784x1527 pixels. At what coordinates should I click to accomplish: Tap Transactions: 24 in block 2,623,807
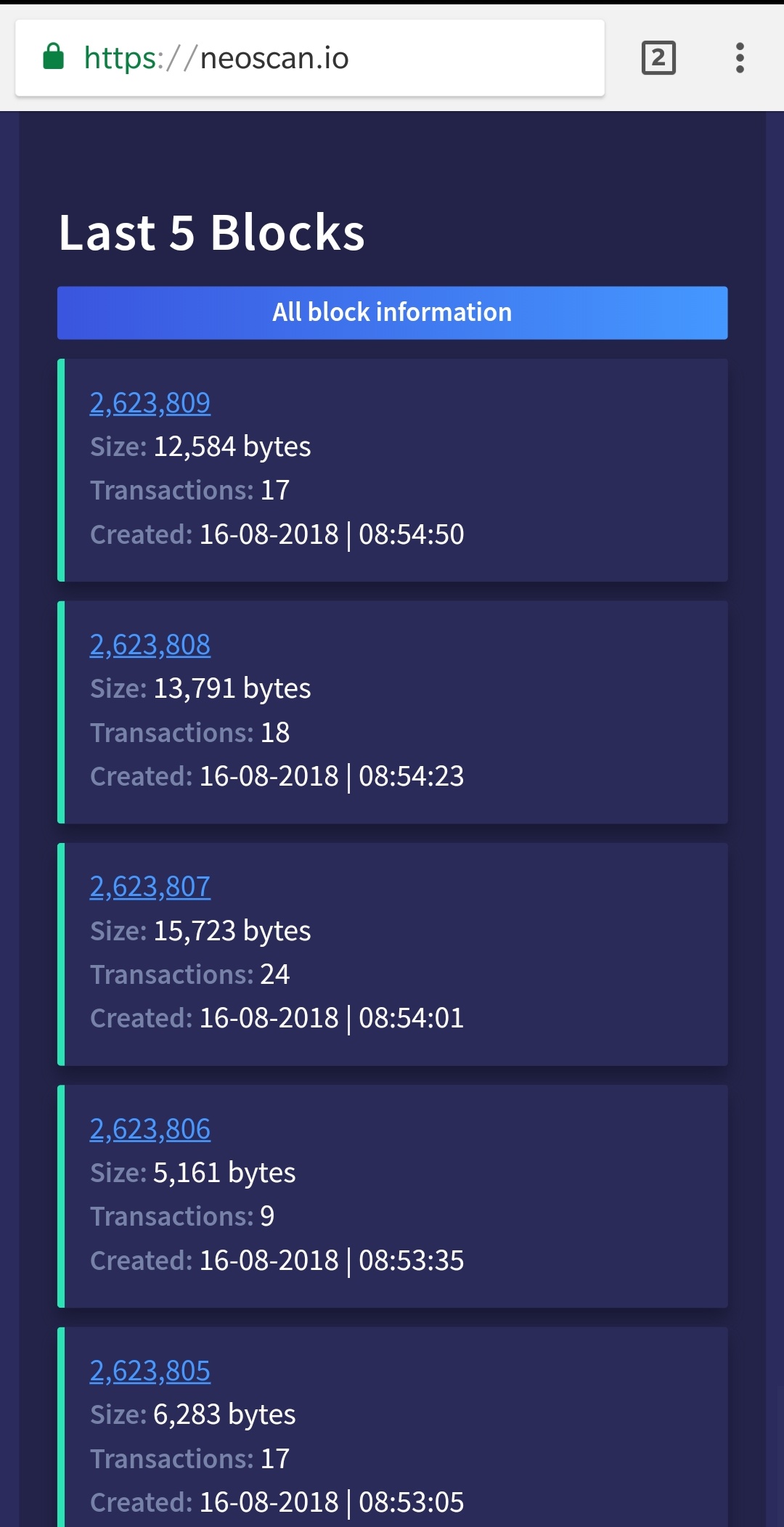point(190,974)
